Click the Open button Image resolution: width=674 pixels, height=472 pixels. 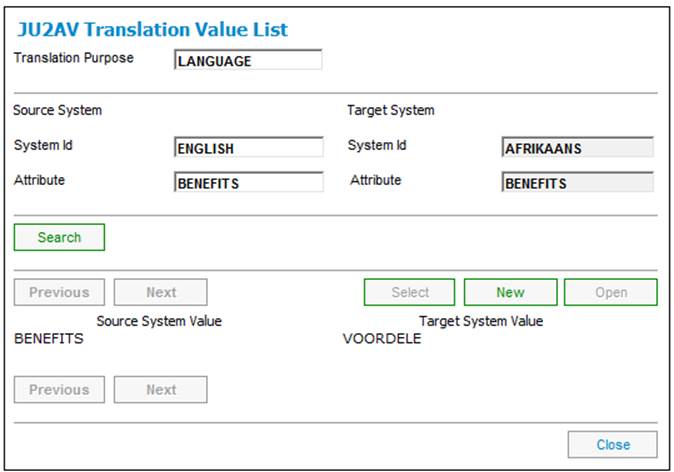pyautogui.click(x=611, y=292)
